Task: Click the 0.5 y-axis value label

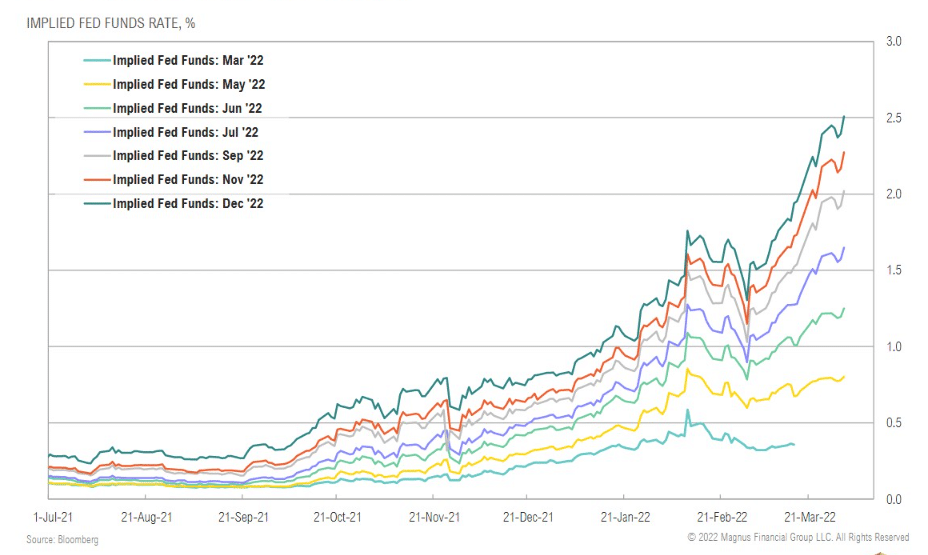Action: (894, 423)
